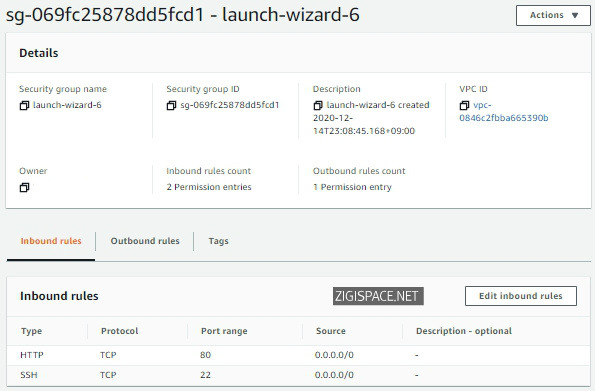
Task: Copy the VPC ID icon
Action: (464, 105)
